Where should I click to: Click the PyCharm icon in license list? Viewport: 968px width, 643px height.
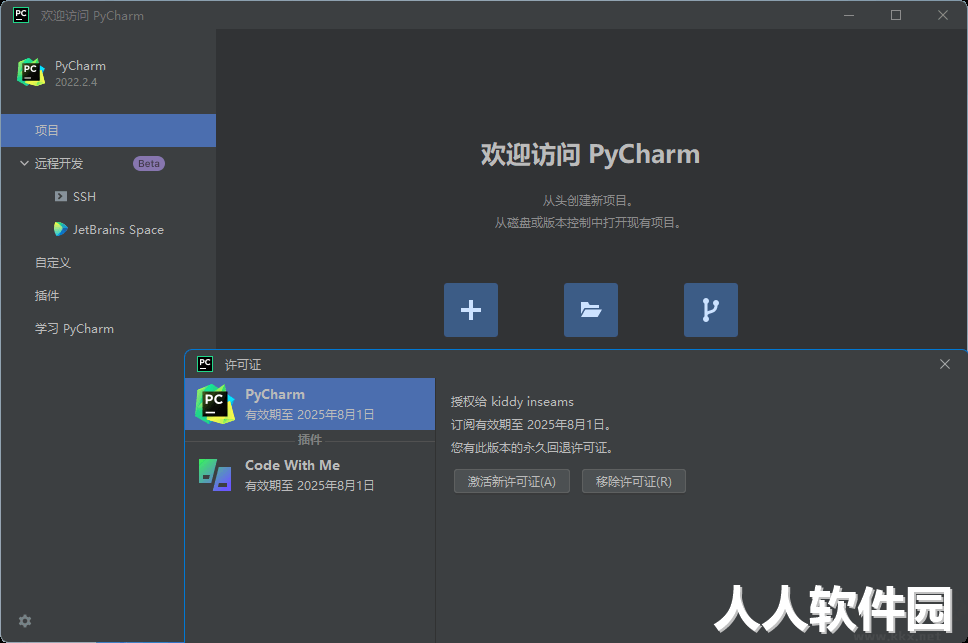tap(215, 404)
